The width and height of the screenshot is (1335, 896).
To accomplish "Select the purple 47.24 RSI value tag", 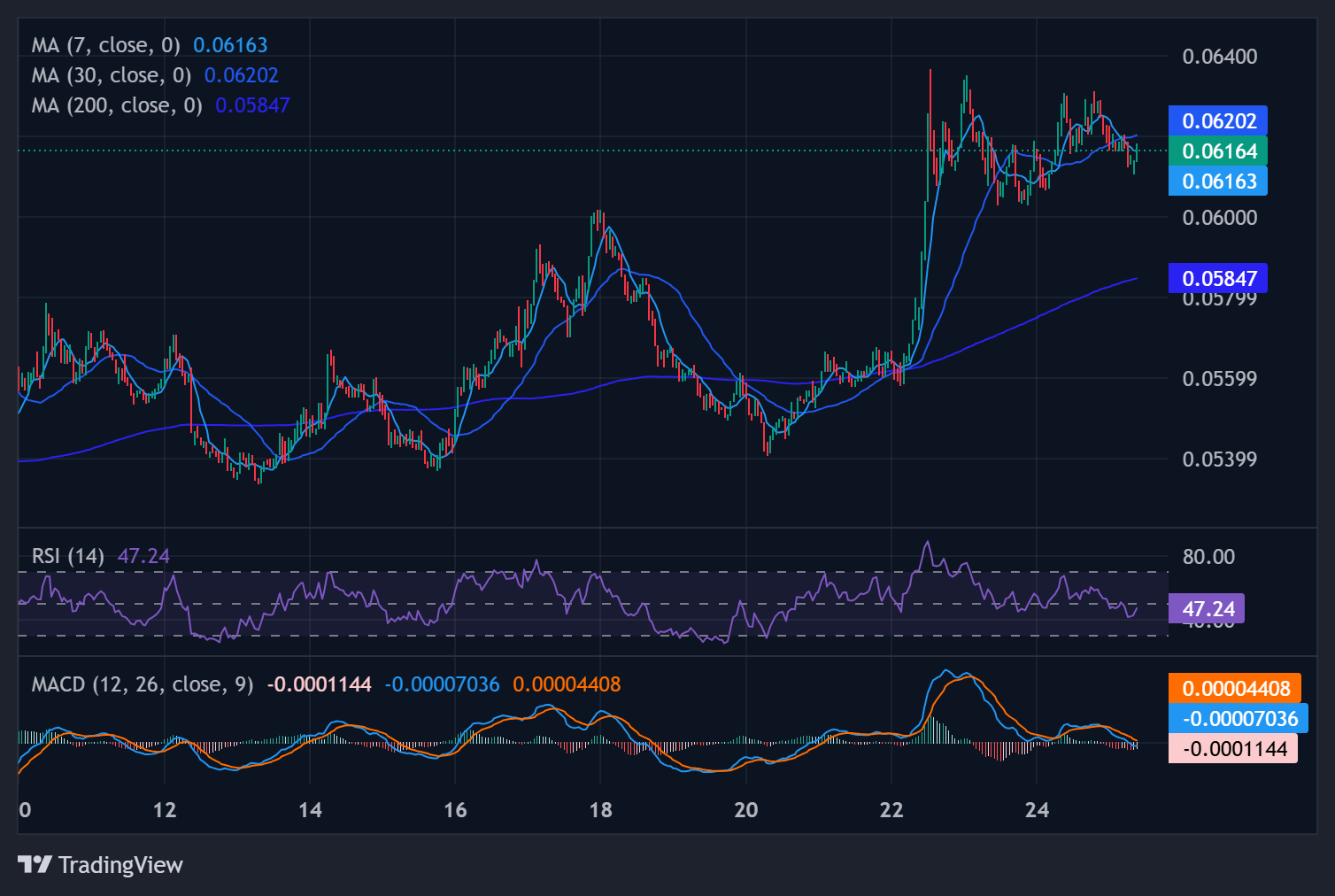I will (1208, 609).
